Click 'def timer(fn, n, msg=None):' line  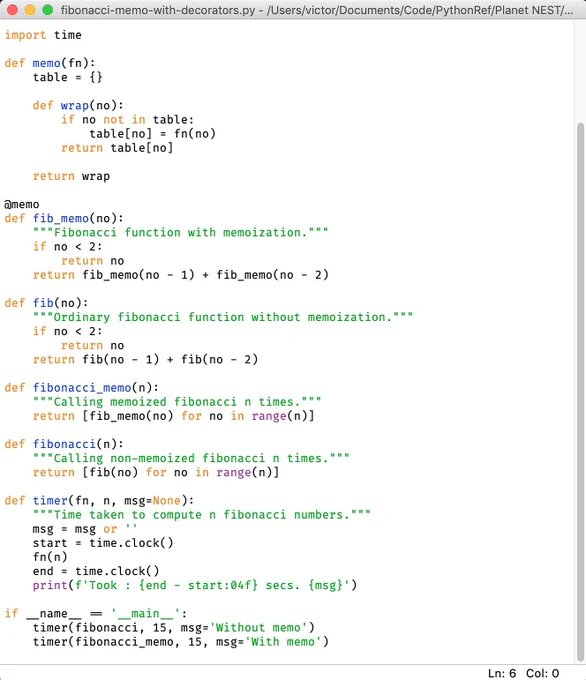click(99, 500)
